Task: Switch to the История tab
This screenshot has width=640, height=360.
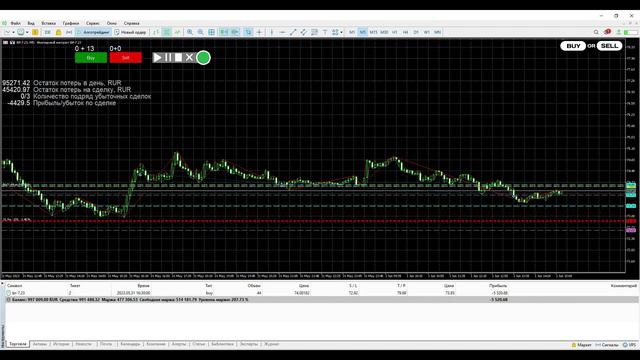Action: pyautogui.click(x=61, y=344)
